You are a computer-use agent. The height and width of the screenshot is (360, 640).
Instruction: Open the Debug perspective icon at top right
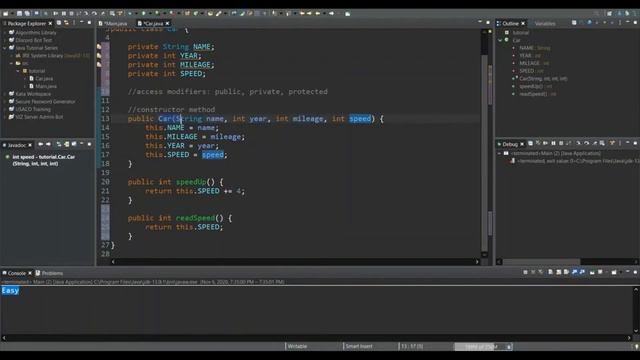[627, 13]
